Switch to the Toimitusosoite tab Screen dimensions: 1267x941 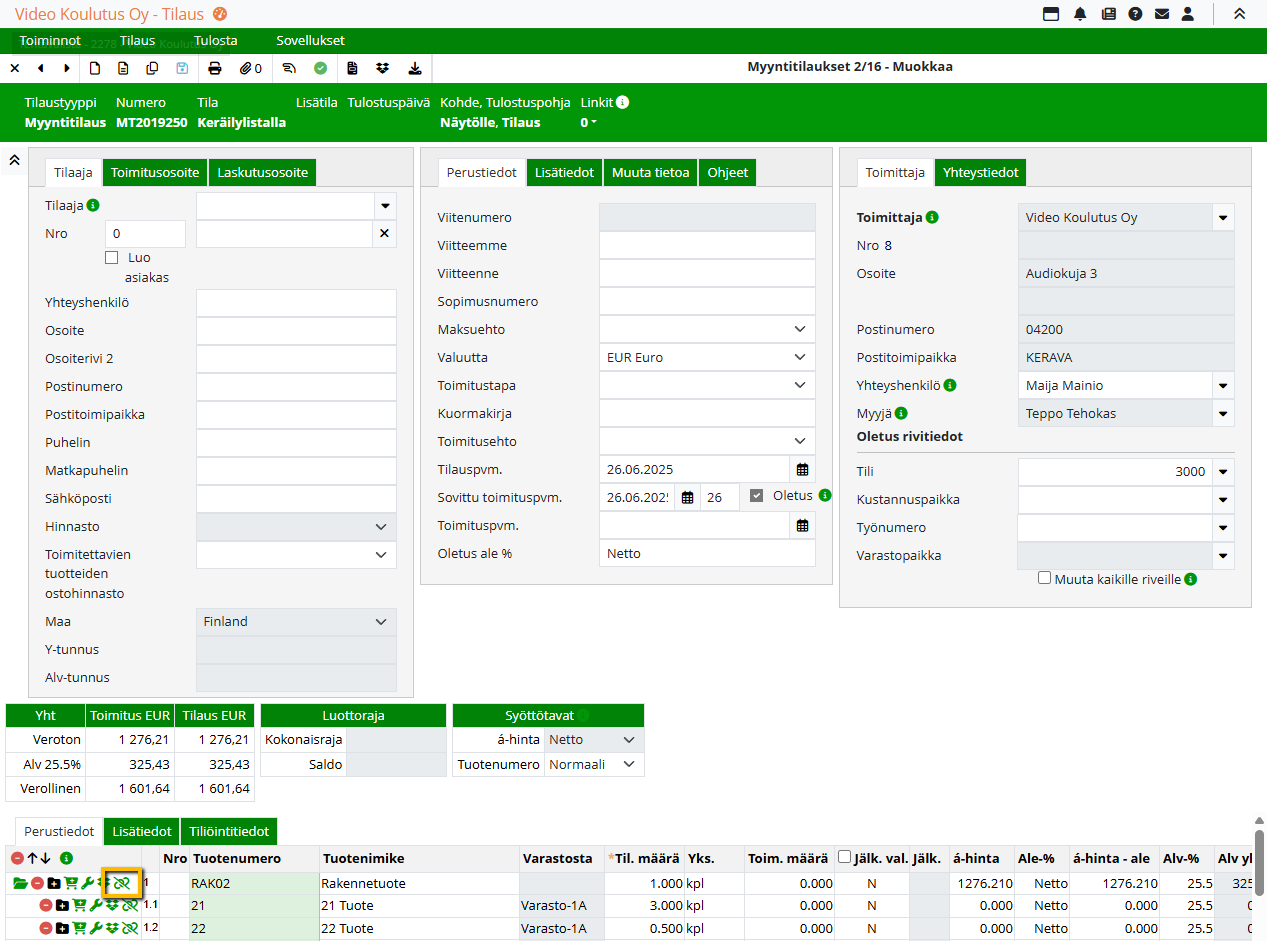155,173
